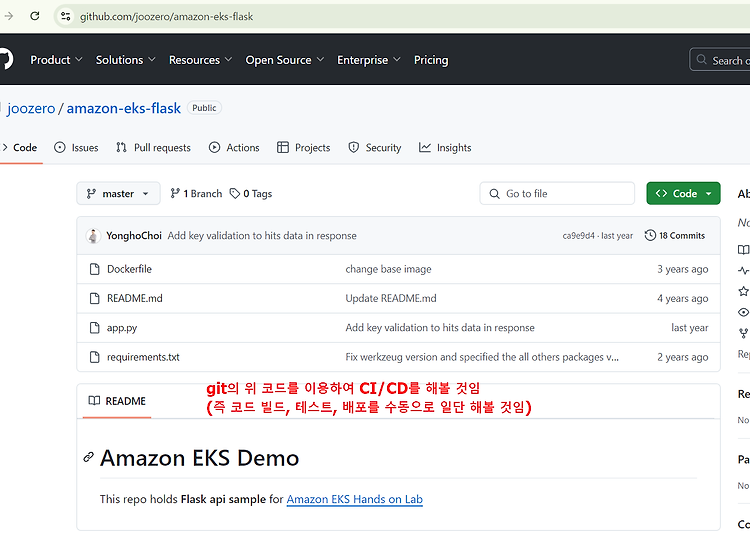Open Amazon EKS Hands on Lab link
Viewport: 750px width, 533px height.
pyautogui.click(x=354, y=499)
